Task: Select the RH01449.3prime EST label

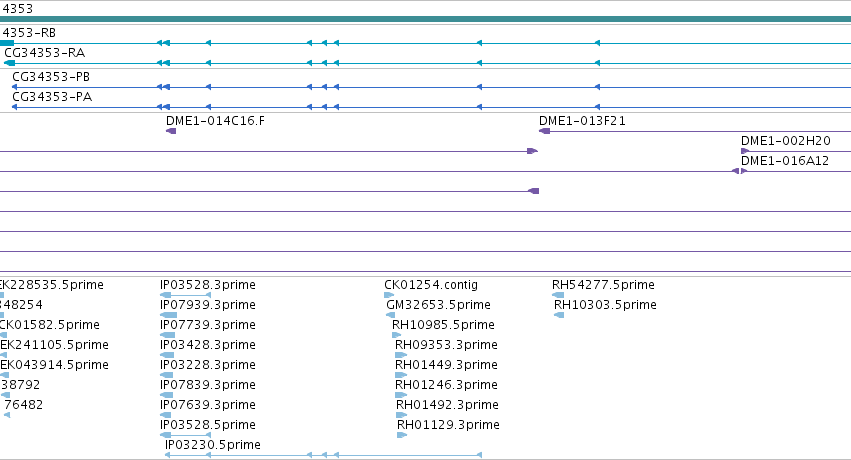Action: click(446, 365)
